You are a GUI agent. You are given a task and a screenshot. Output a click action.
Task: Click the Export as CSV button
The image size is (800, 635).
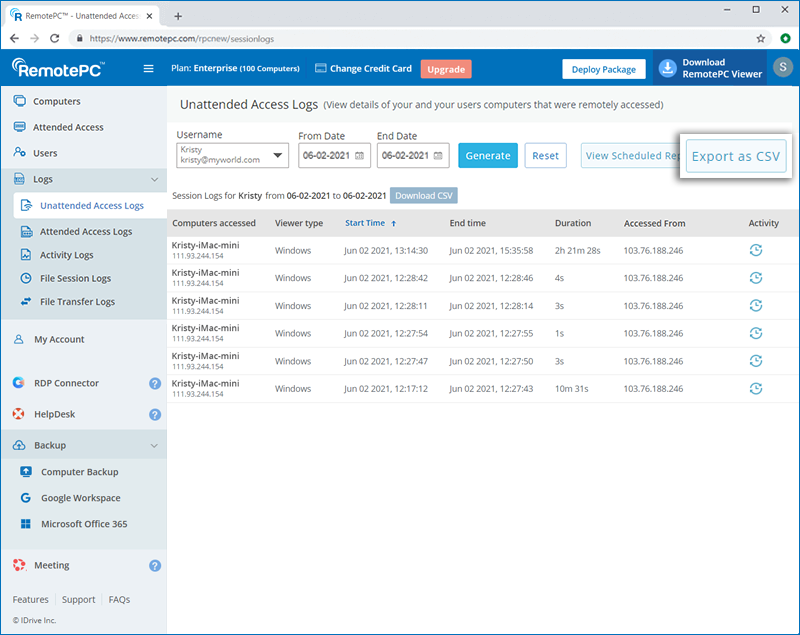point(737,157)
